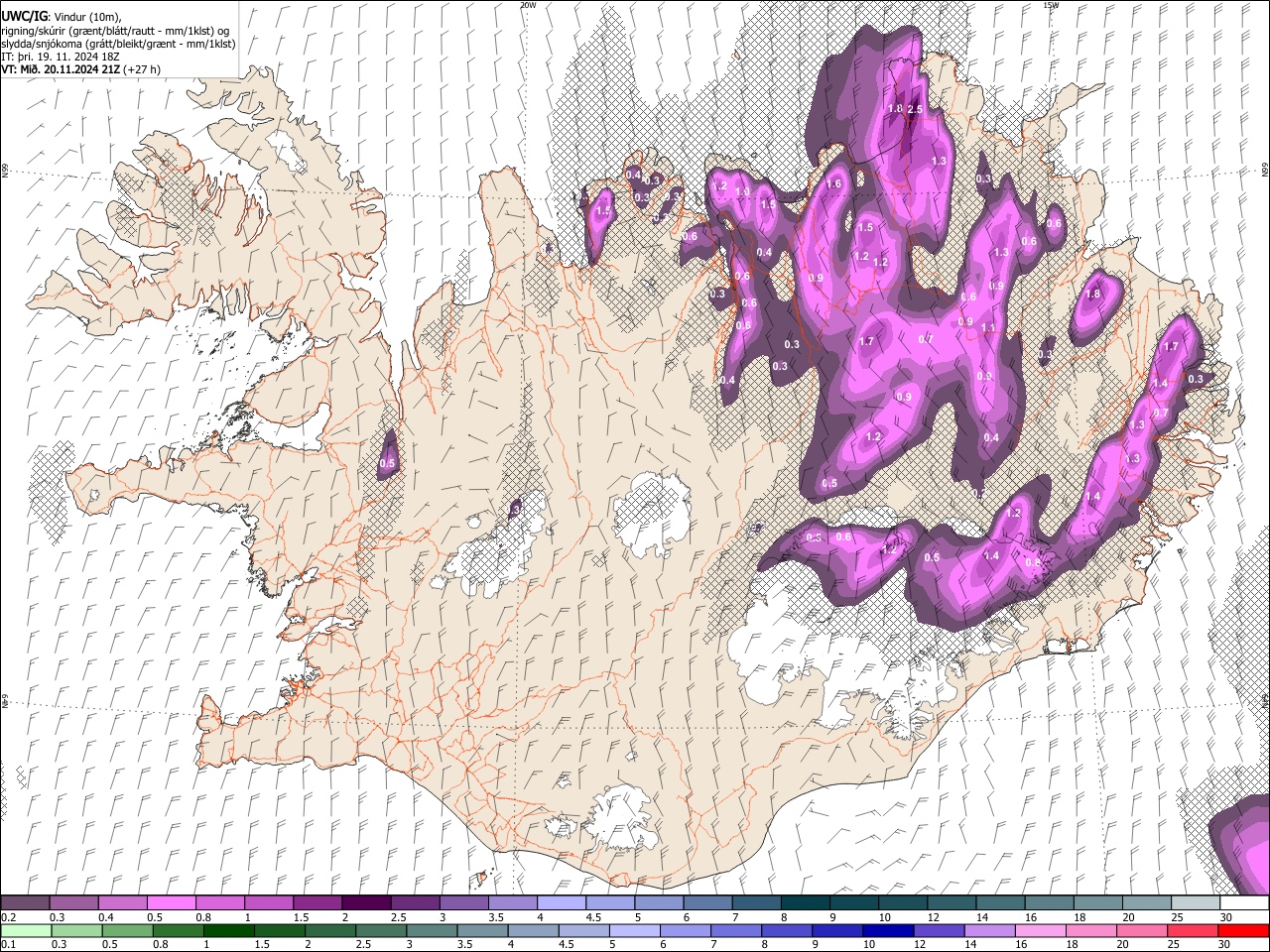
Task: Click the 0.1 label in the lower legend
Action: click(x=9, y=944)
